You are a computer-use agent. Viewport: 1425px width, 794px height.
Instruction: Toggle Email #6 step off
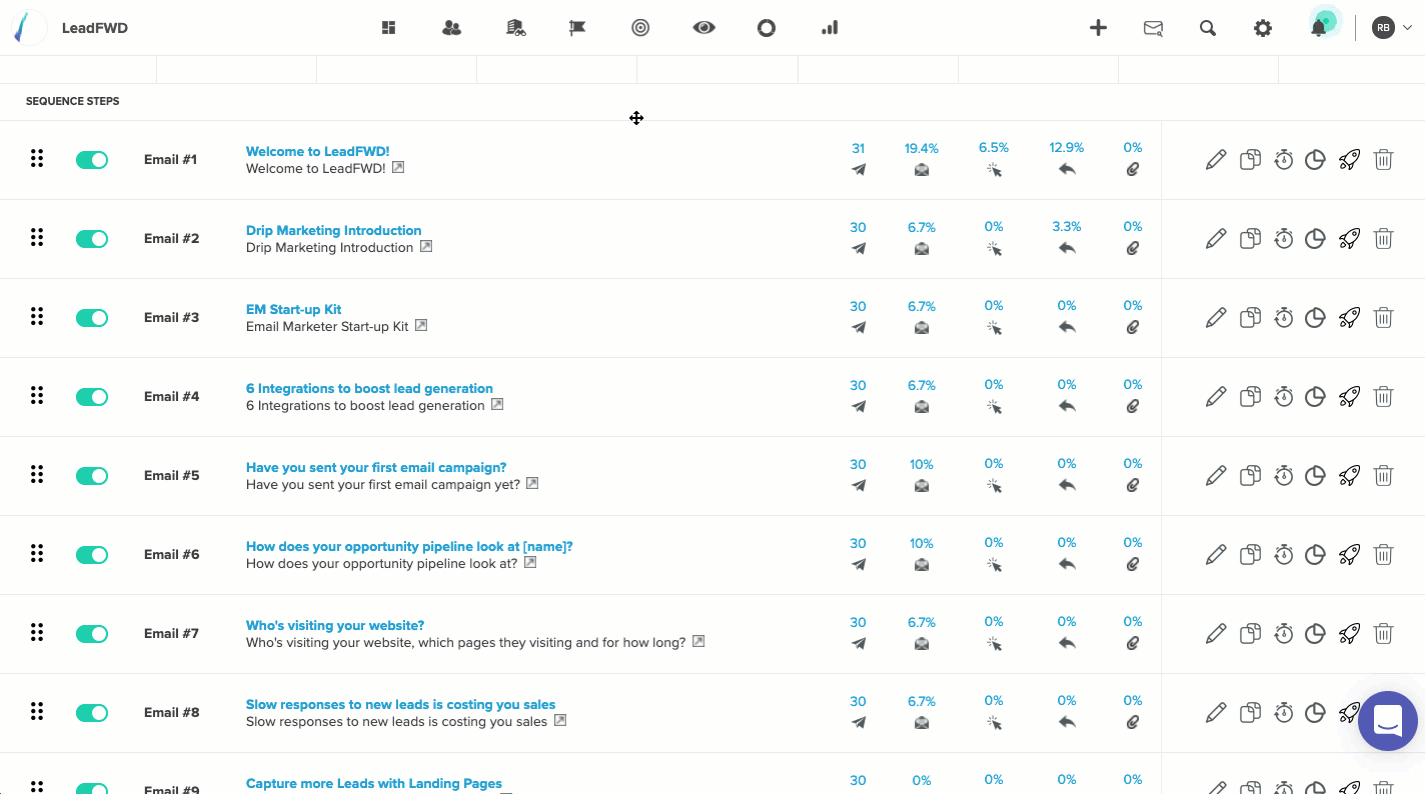tap(92, 555)
